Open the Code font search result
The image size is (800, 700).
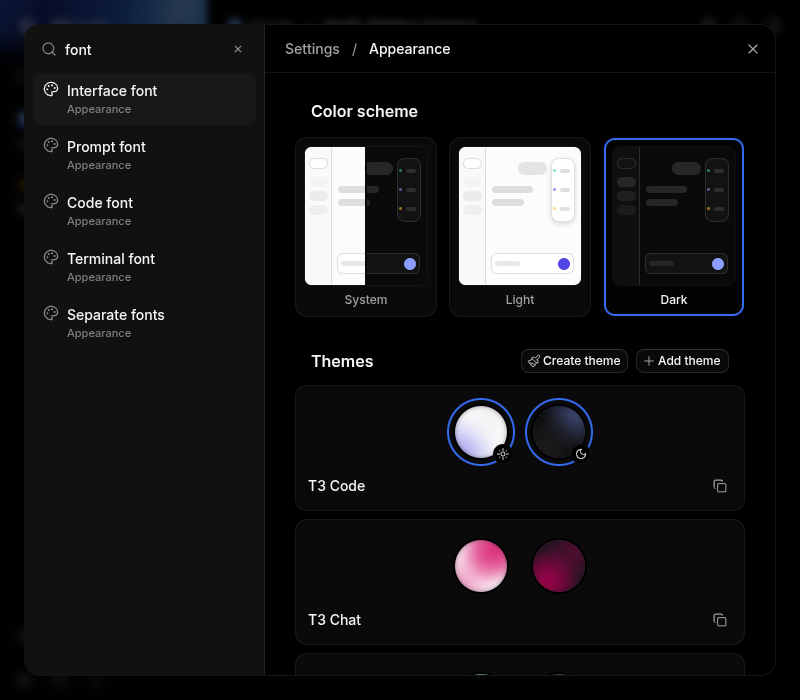(144, 211)
